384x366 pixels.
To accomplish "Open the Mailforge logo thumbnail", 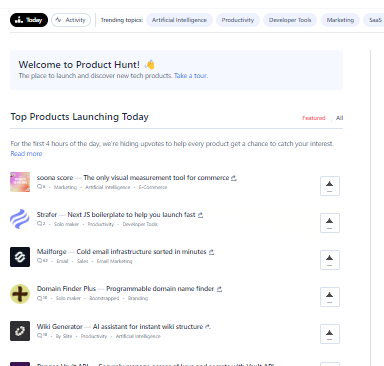I will pyautogui.click(x=20, y=257).
